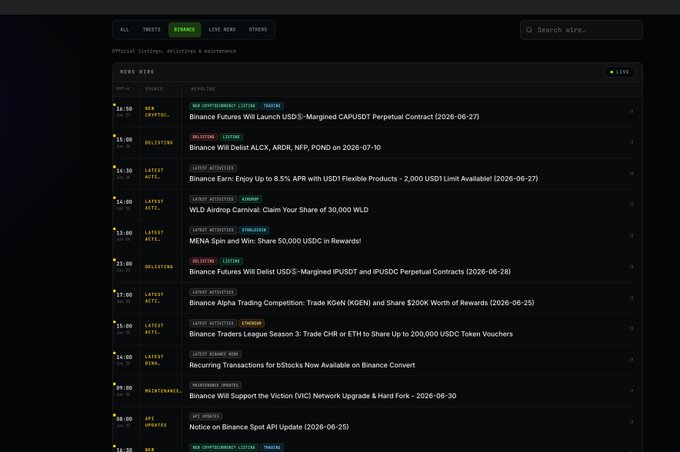This screenshot has height=452, width=680.
Task: Click NEW CRYPTOCURRENCY LISTING tag on CAPUSDT row
Action: coord(224,106)
